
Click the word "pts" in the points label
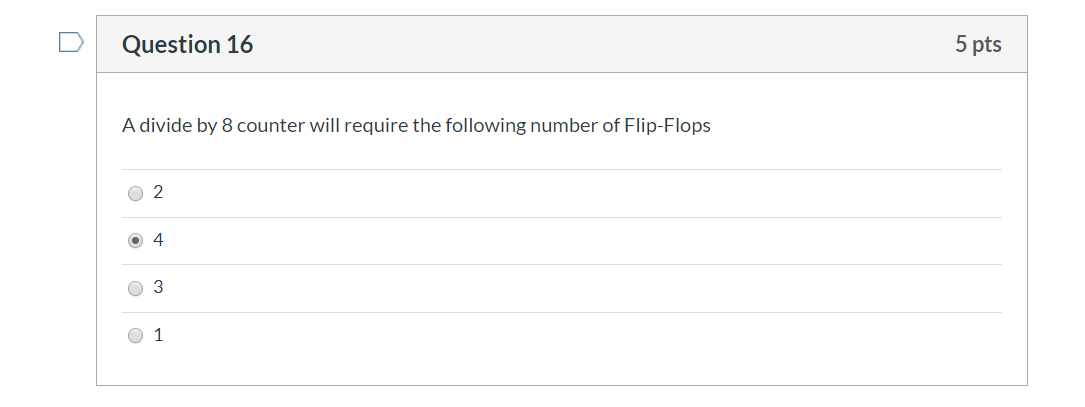(x=987, y=44)
